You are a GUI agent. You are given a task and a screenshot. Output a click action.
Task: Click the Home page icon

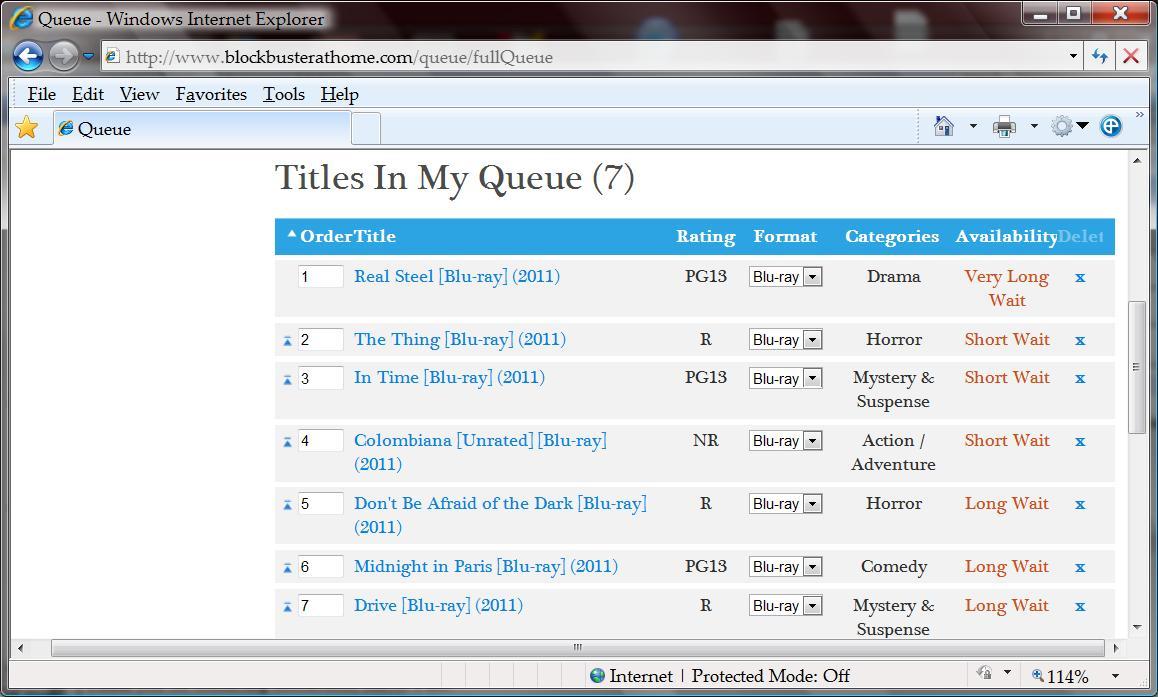tap(944, 126)
